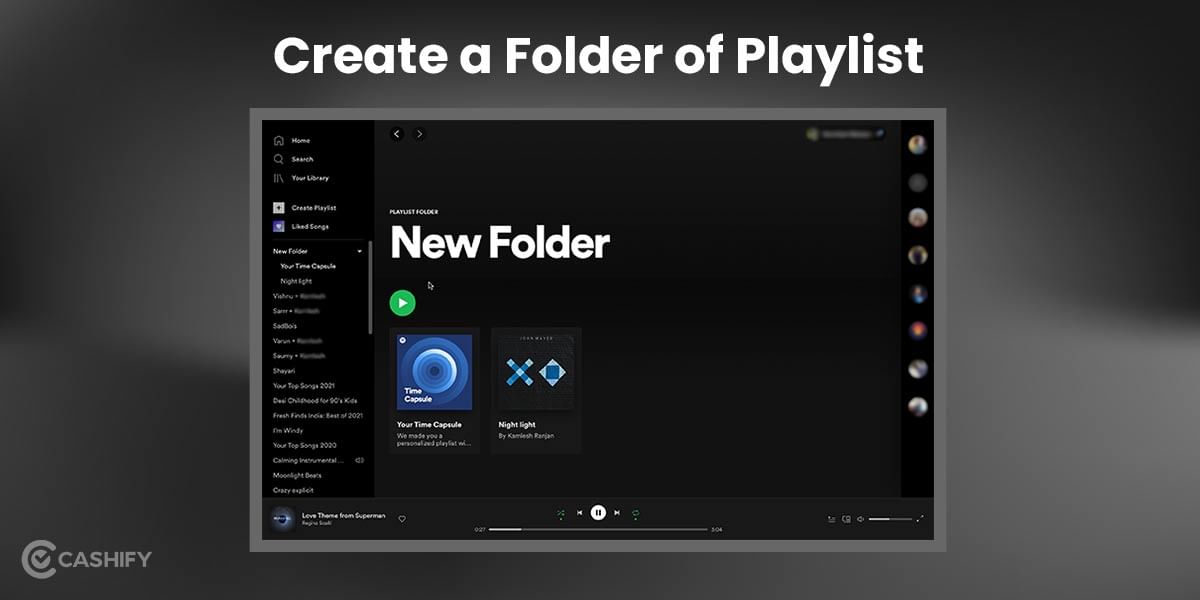Image resolution: width=1200 pixels, height=600 pixels.
Task: Click the Create Playlist plus icon
Action: coord(279,208)
